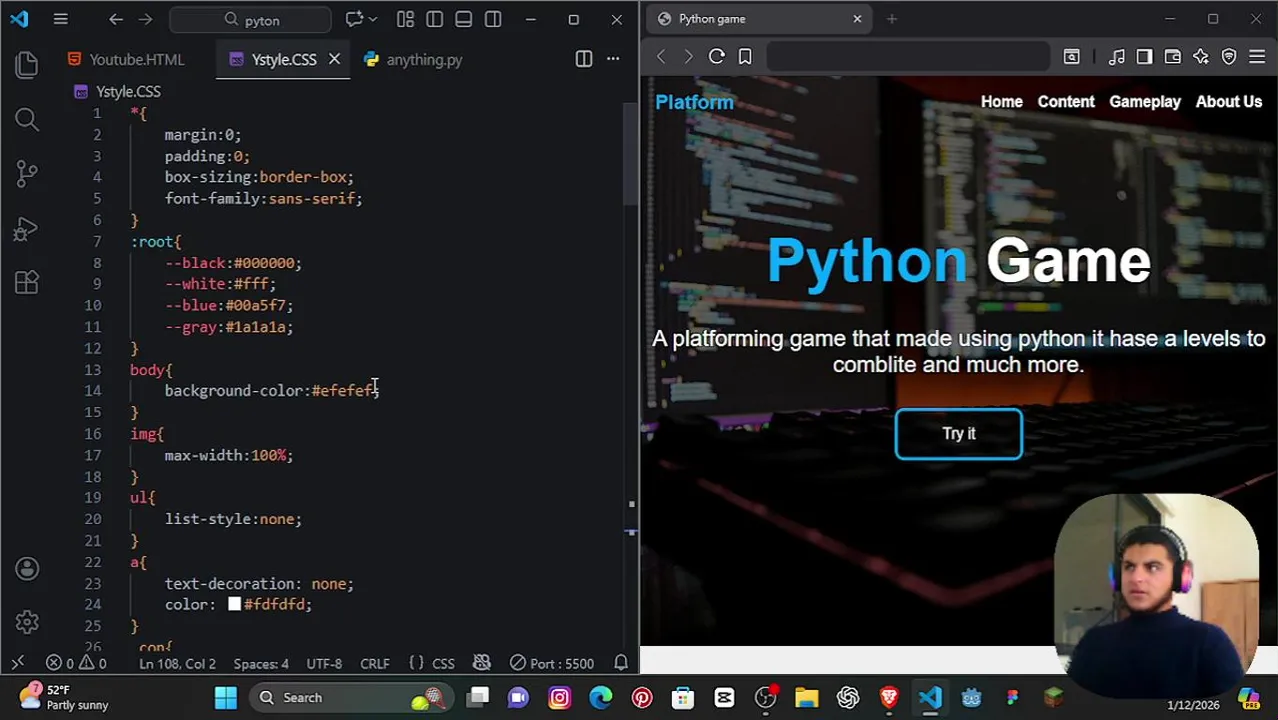Screen dimensions: 1278x720
Task: Toggle the primary side bar
Action: click(x=434, y=19)
